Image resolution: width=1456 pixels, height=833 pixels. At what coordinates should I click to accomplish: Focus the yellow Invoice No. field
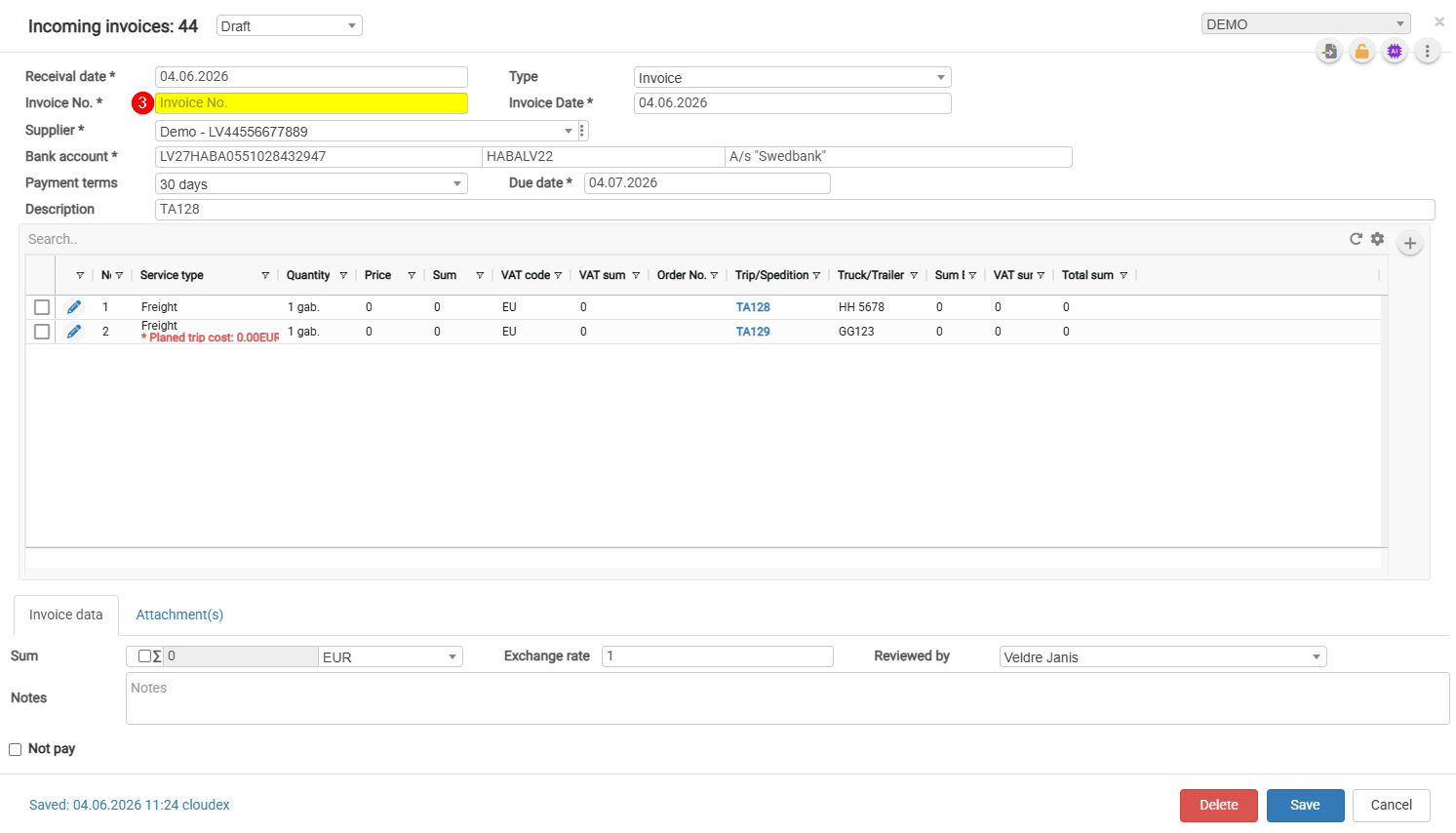click(x=311, y=102)
